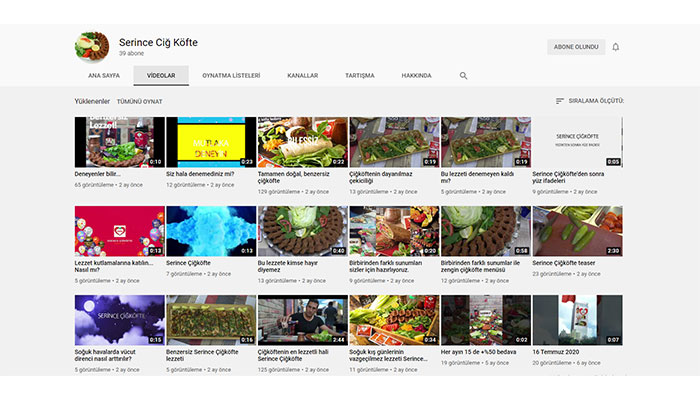Click the ABONE OLUNDU button
Screen dimensions: 700x400
576,47
